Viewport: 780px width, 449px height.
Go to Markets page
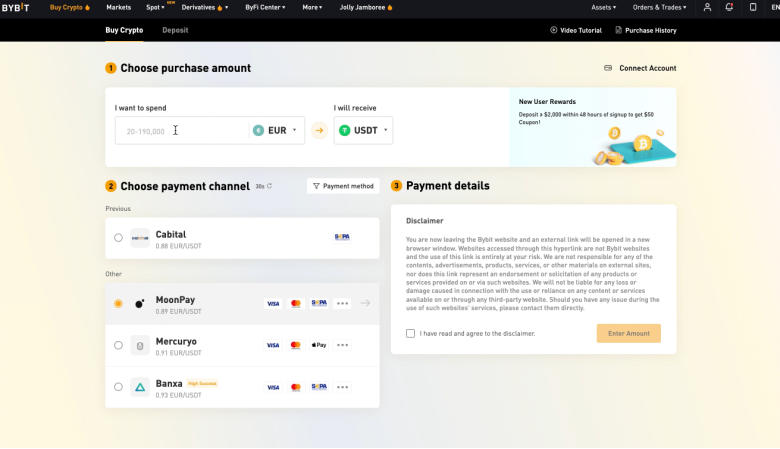[x=118, y=7]
